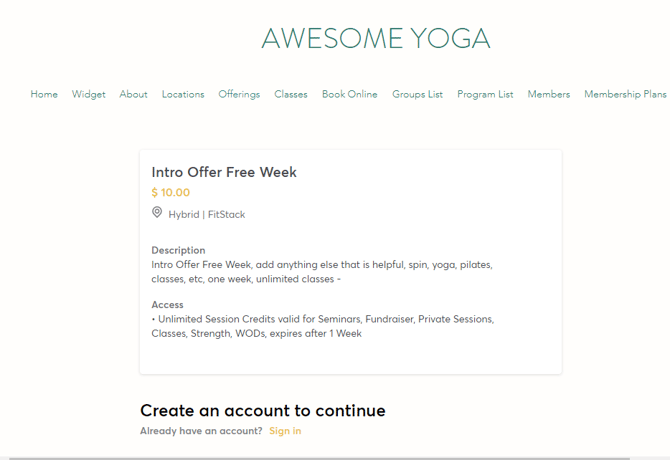Click the AWESOME YOGA site title

tap(375, 38)
